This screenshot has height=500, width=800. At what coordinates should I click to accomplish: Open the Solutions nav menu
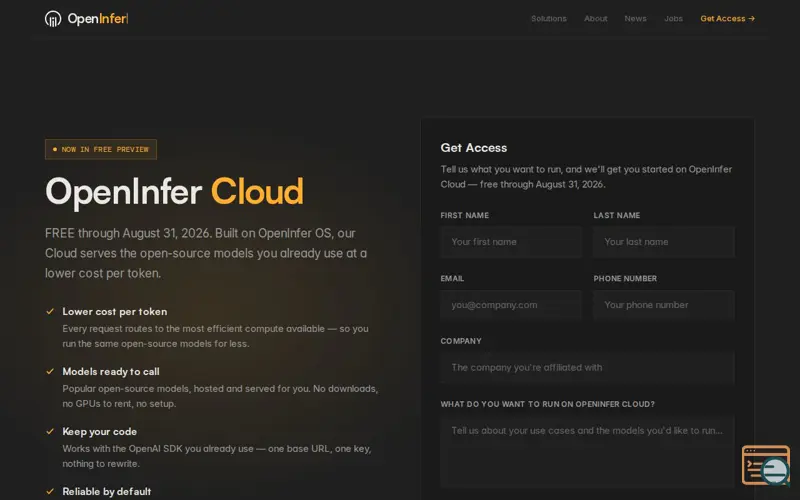click(x=548, y=18)
